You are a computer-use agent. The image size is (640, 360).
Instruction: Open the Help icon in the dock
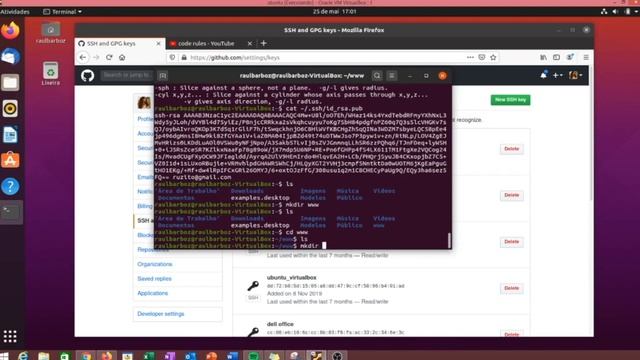tap(10, 187)
